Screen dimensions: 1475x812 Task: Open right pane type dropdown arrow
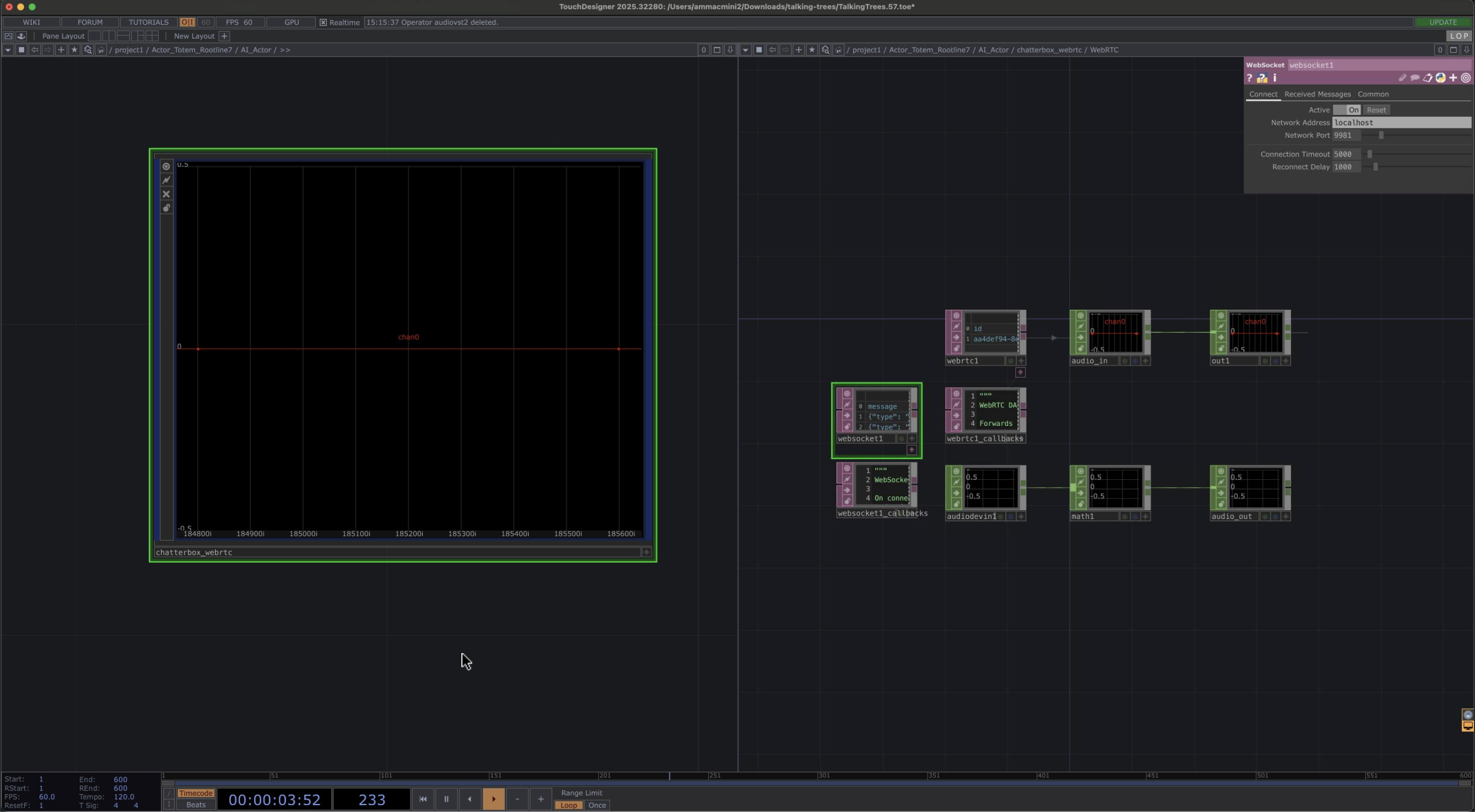coord(745,50)
